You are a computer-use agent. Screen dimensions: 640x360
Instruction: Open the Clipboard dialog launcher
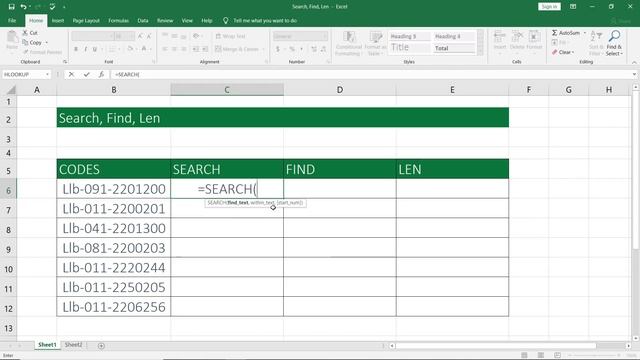pos(65,62)
